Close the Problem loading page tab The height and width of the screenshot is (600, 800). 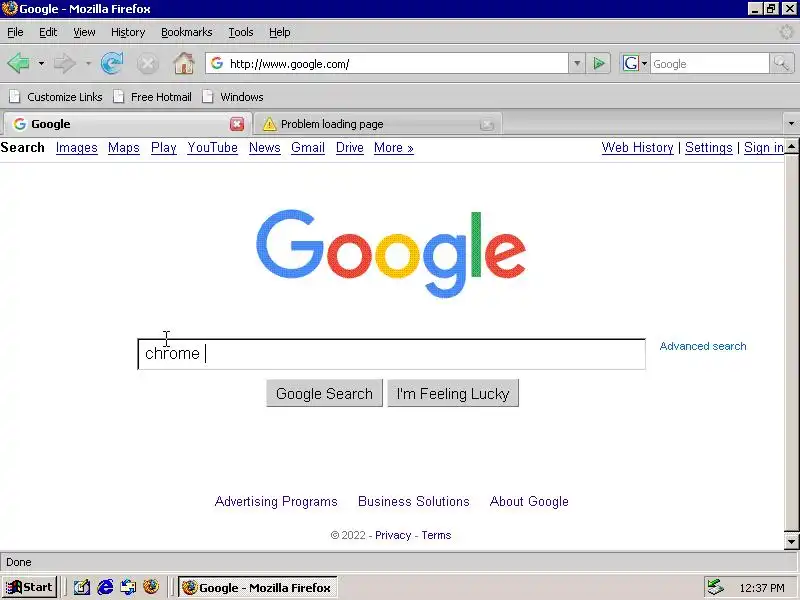487,124
